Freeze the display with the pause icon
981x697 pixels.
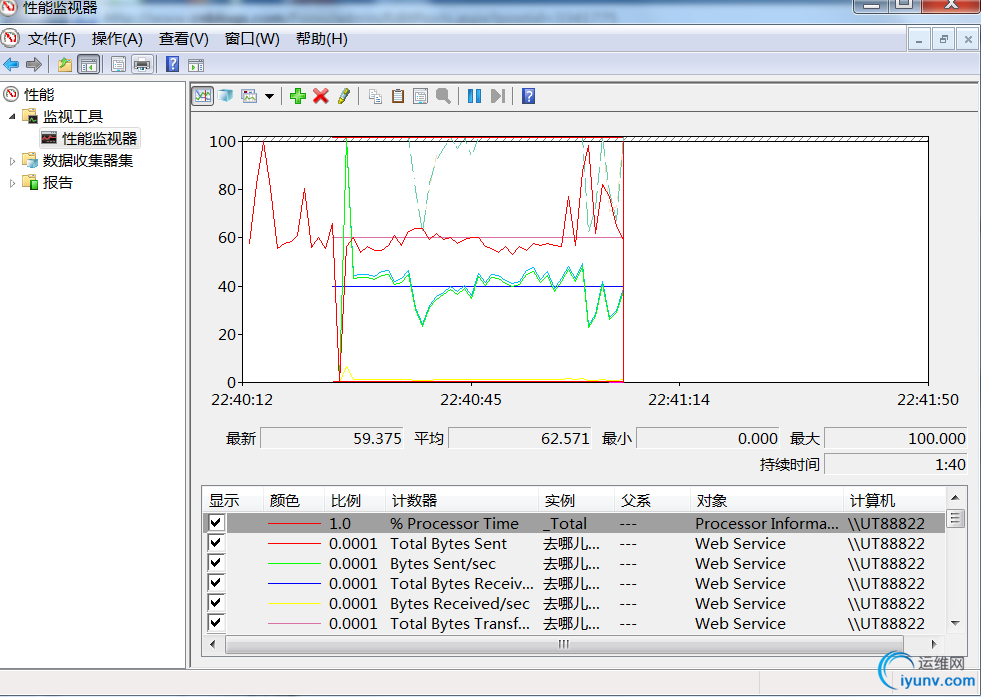coord(474,96)
